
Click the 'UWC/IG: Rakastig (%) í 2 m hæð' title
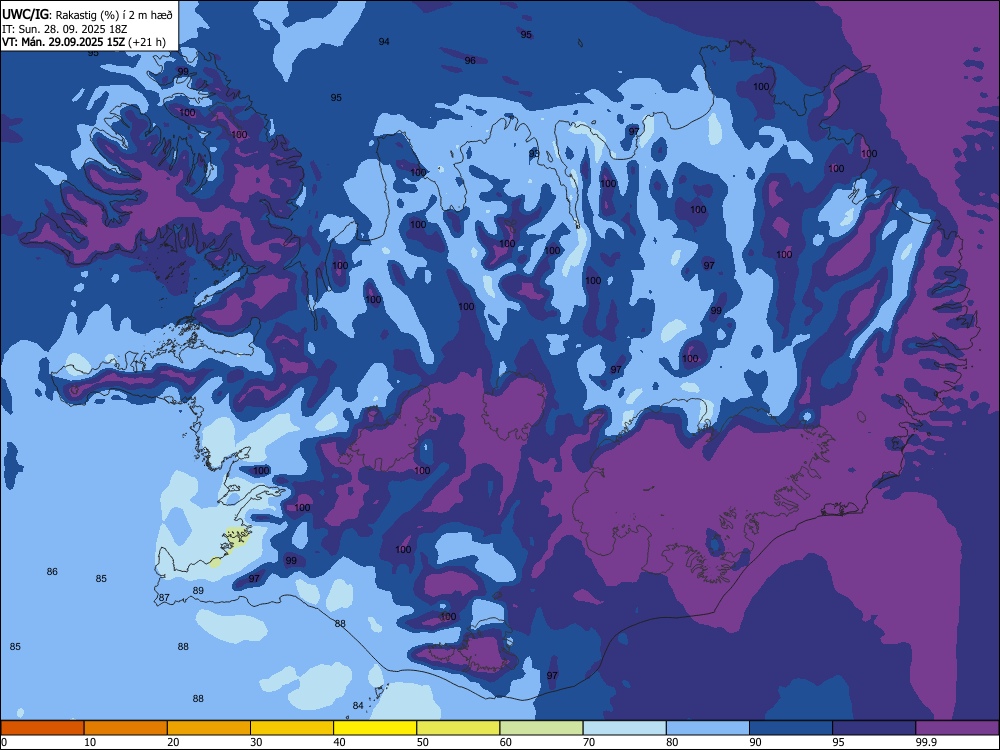pos(87,15)
